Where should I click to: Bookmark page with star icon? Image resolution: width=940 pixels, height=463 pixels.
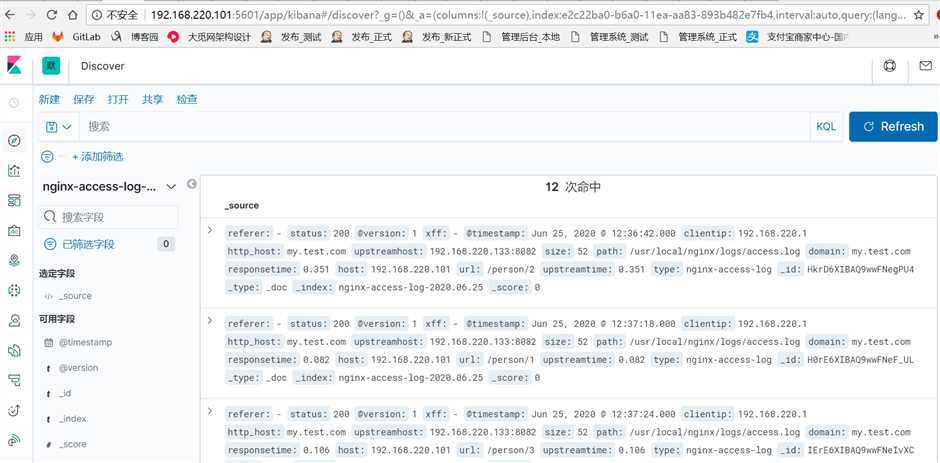(x=918, y=15)
